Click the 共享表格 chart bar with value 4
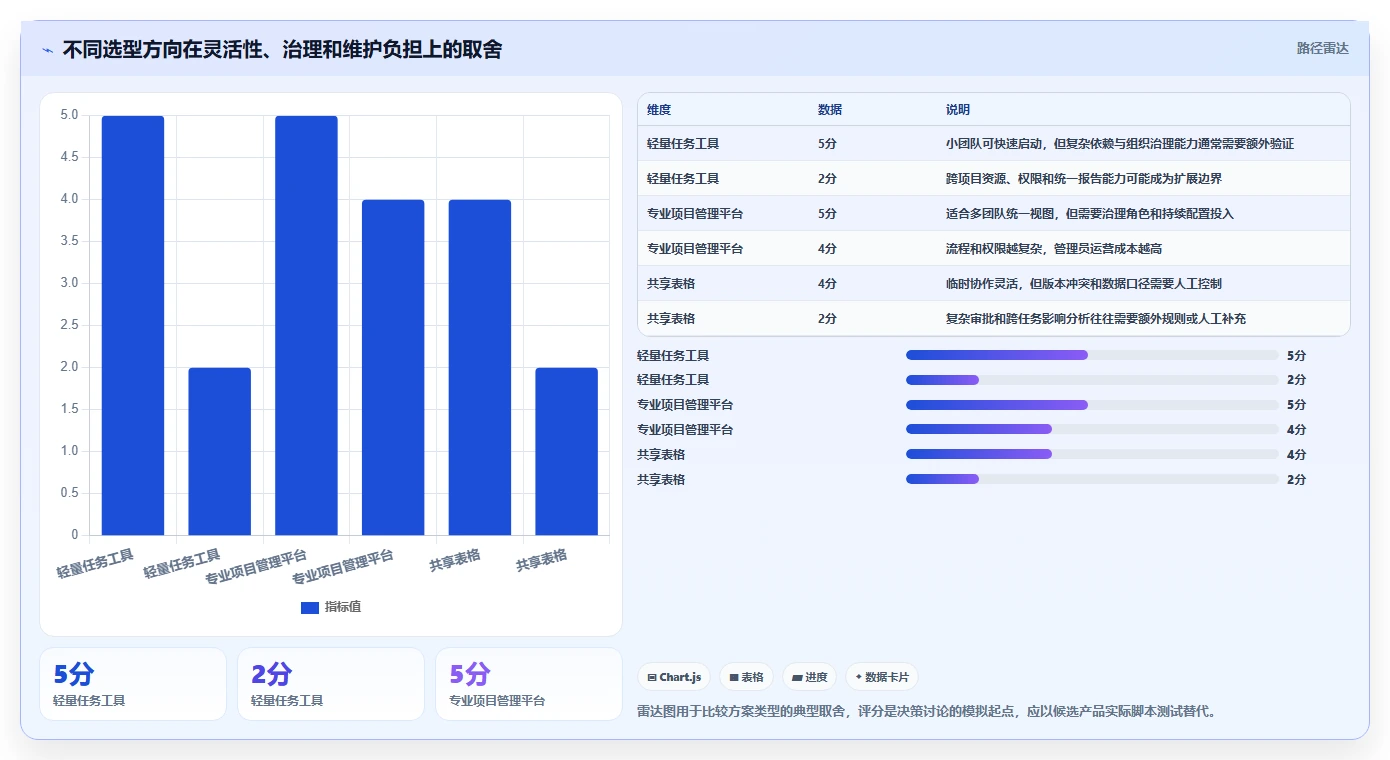 (x=479, y=367)
